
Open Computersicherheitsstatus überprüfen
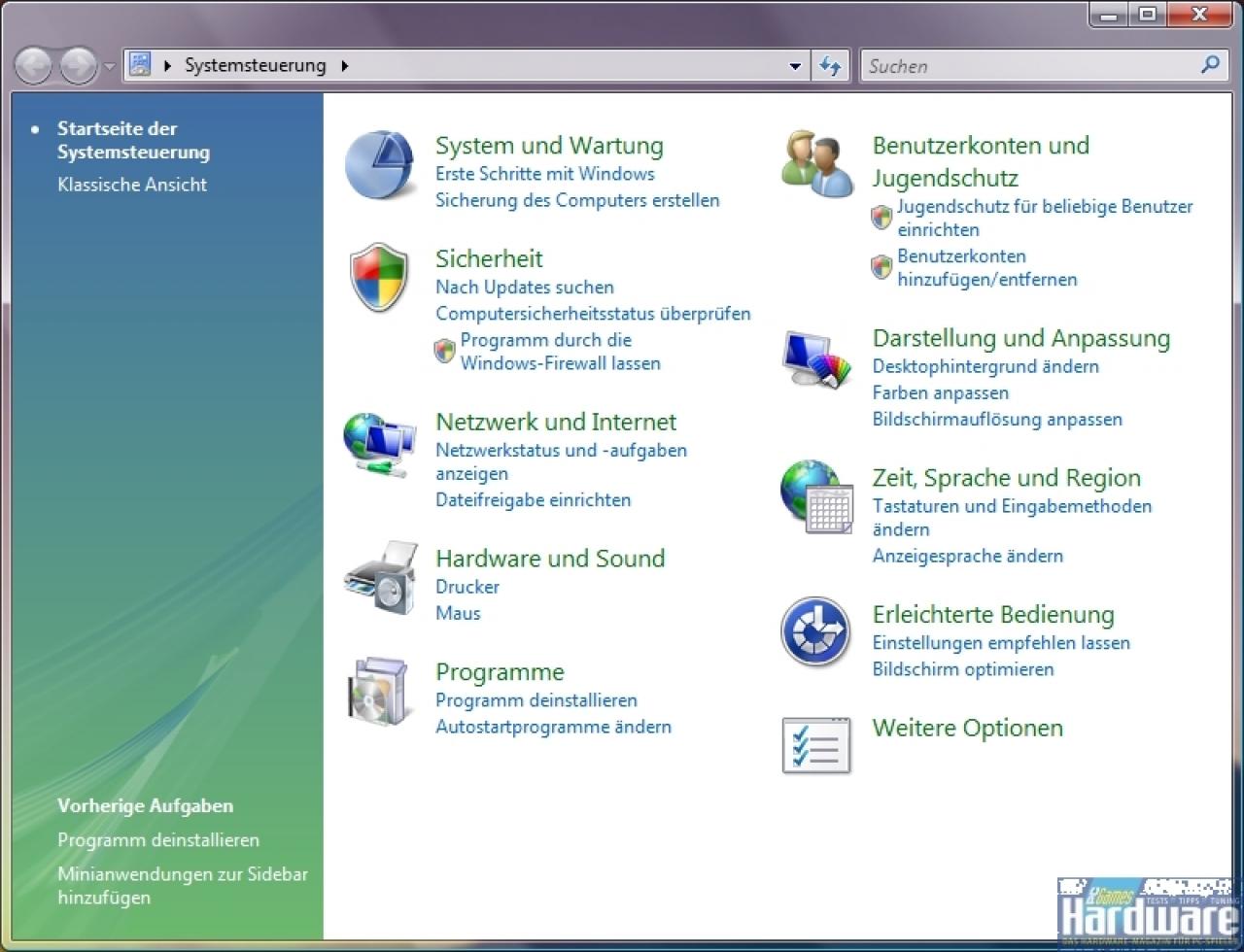593,314
